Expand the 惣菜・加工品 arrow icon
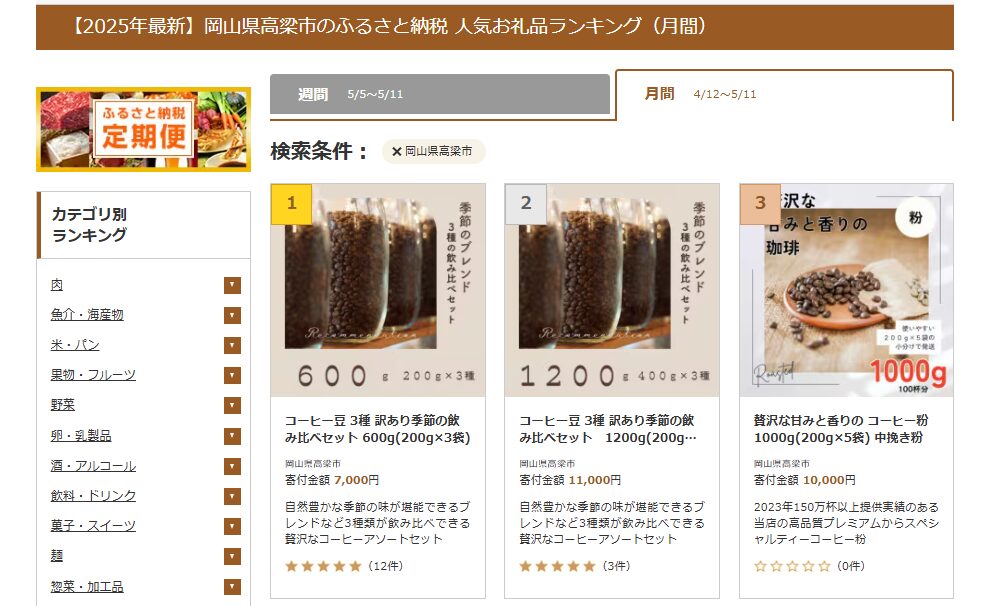 (232, 587)
